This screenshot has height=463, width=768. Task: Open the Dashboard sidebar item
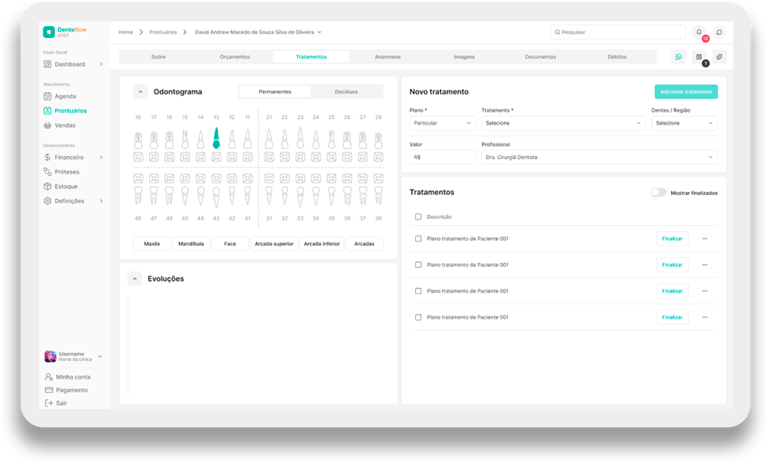73,64
